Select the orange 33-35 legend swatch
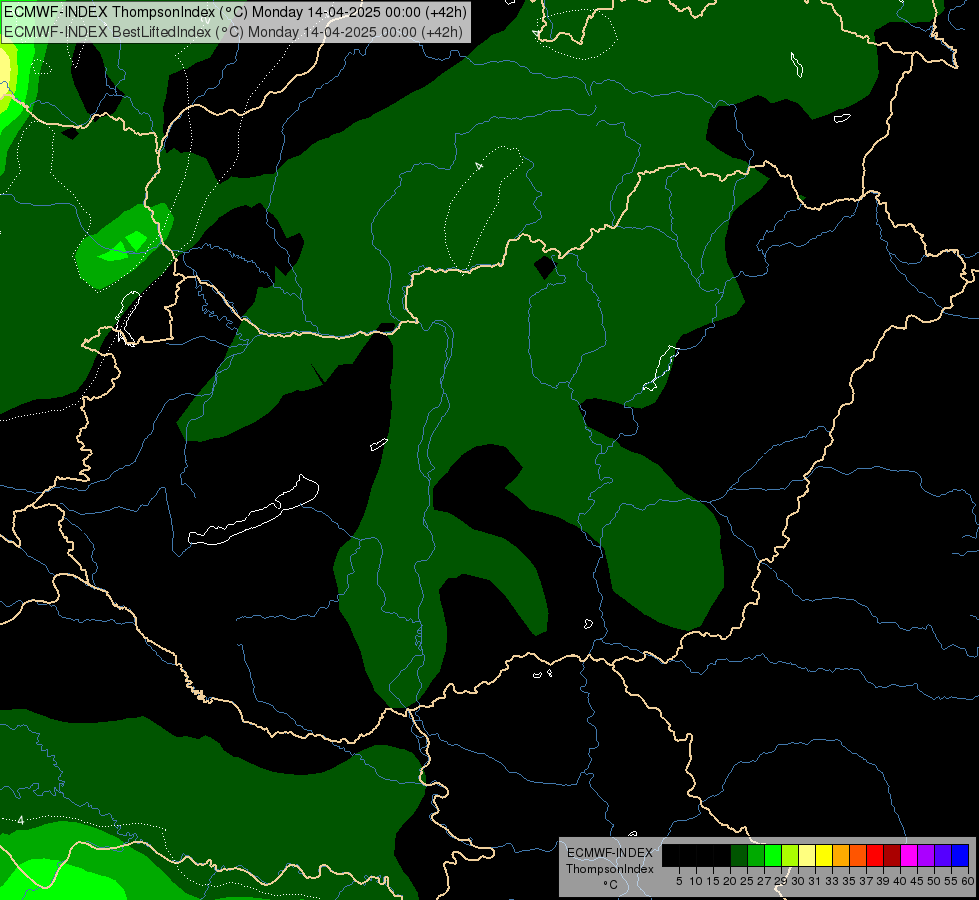The height and width of the screenshot is (900, 979). (x=841, y=855)
